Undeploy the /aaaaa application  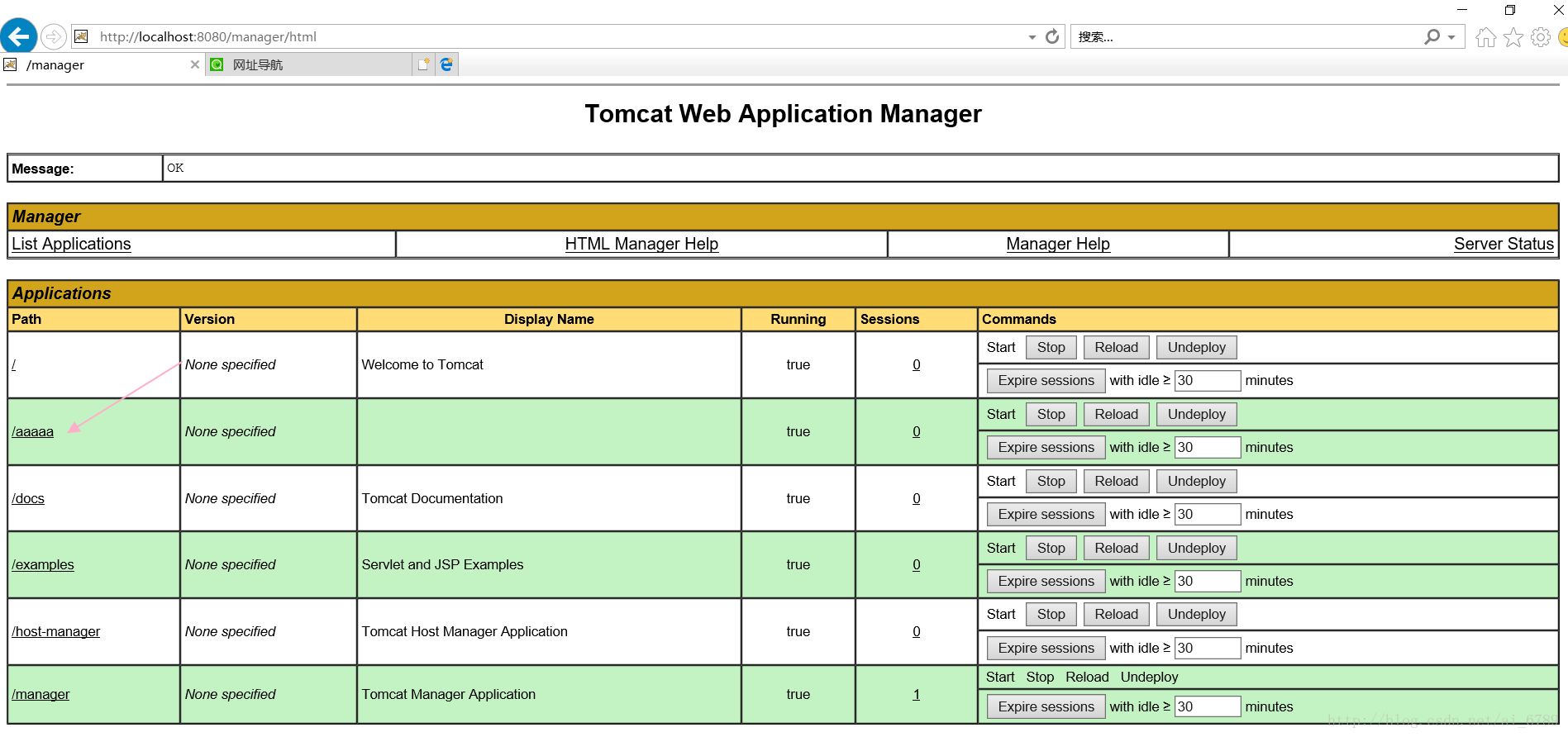pyautogui.click(x=1197, y=415)
